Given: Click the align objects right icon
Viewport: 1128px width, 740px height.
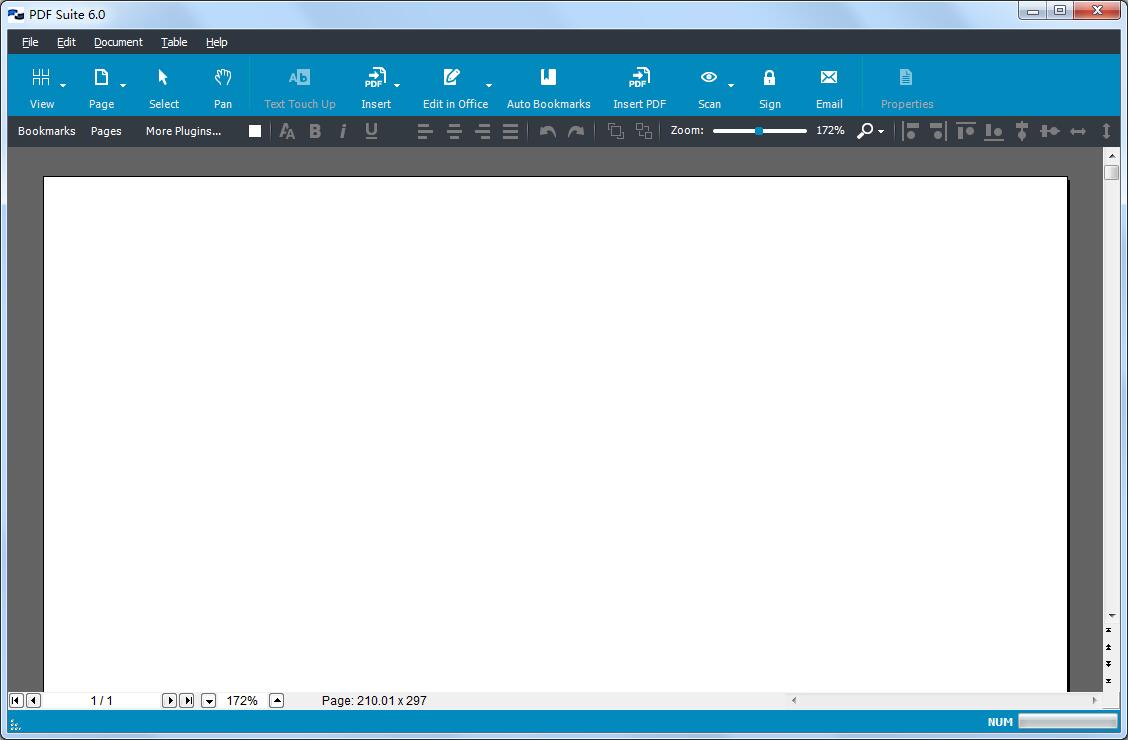Looking at the screenshot, I should (x=938, y=131).
